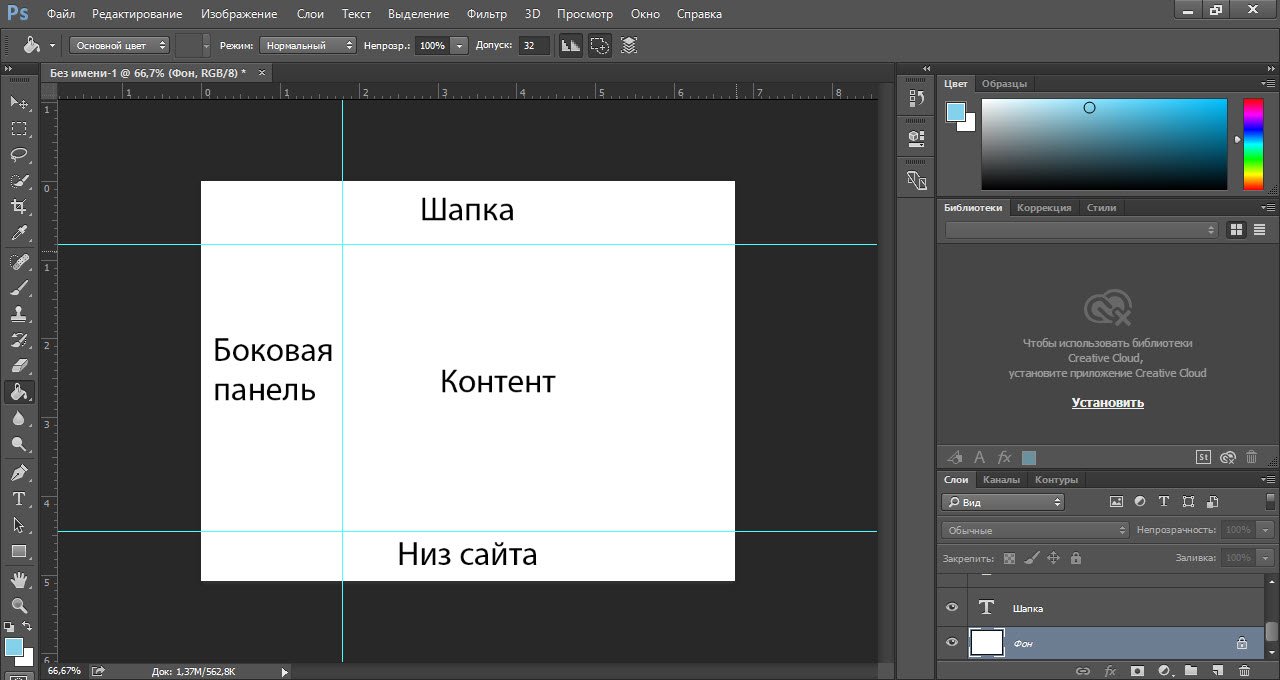The width and height of the screenshot is (1280, 680).
Task: Choose the Hand tool
Action: 18,579
